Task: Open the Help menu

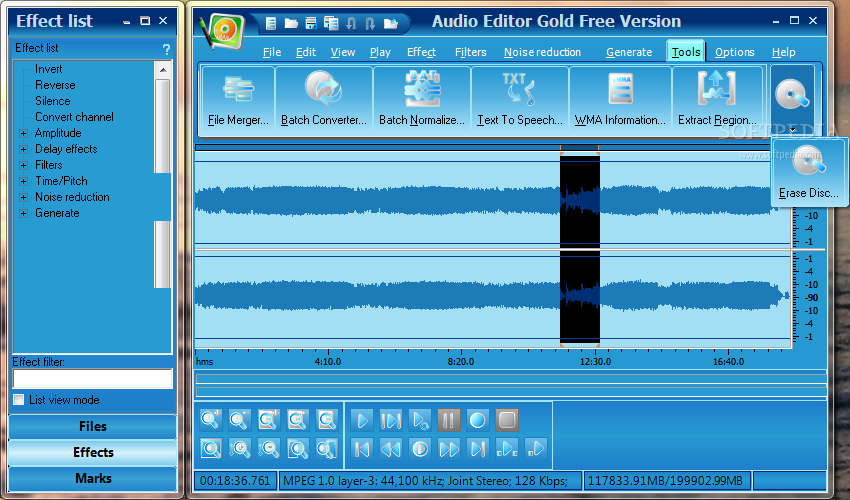Action: pyautogui.click(x=783, y=52)
